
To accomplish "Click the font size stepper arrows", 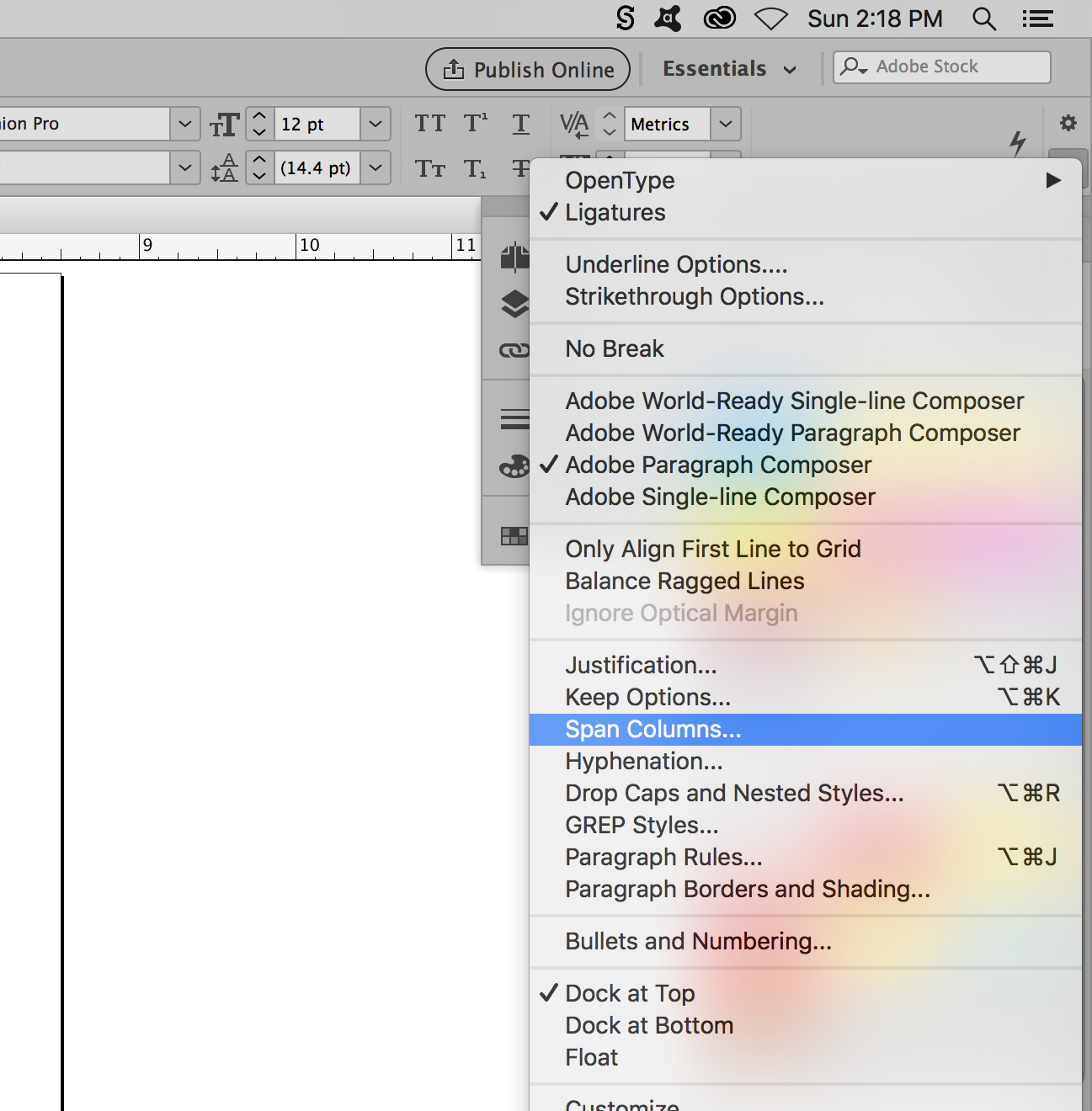I will pos(260,124).
